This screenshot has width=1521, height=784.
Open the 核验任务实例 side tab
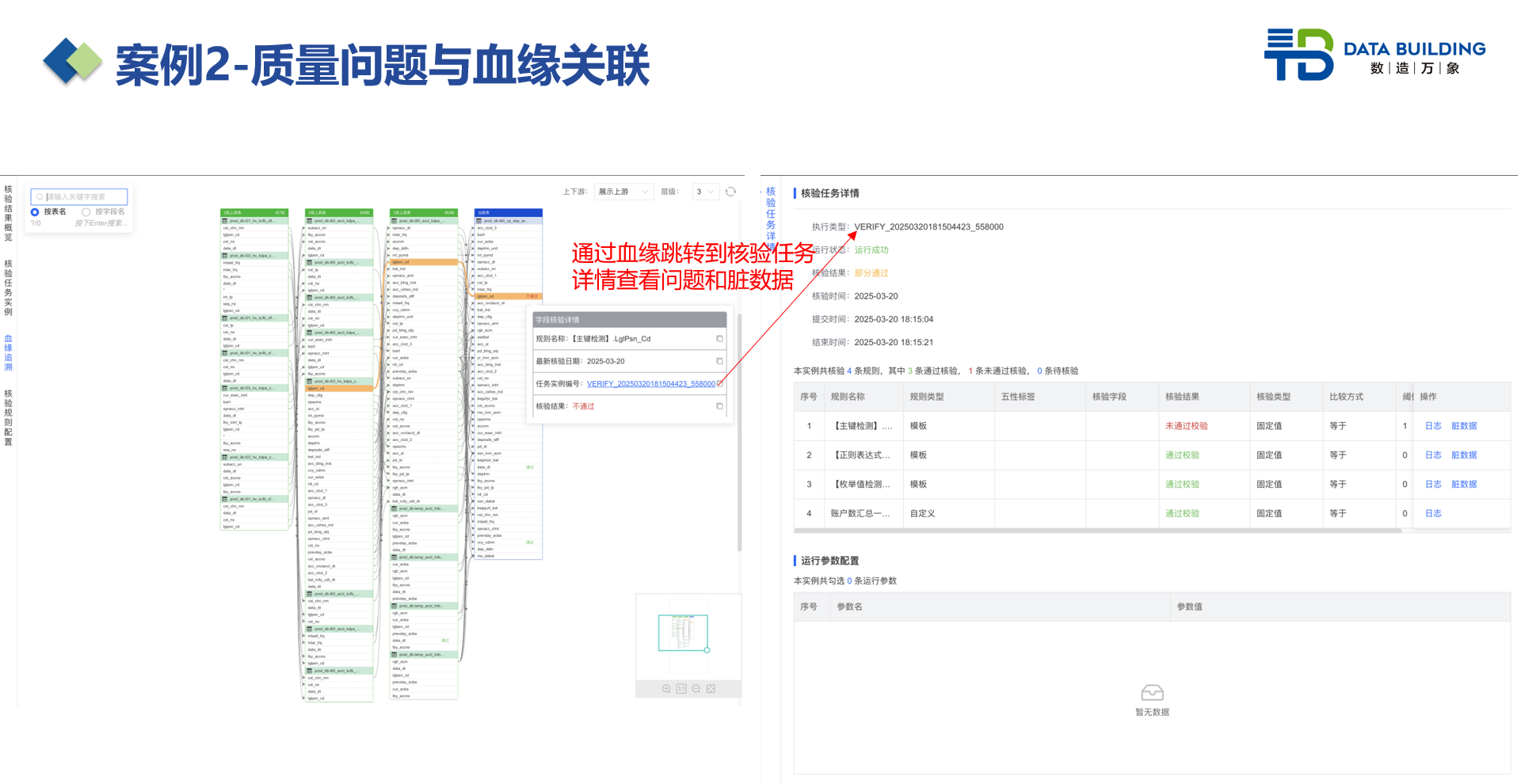(x=9, y=287)
